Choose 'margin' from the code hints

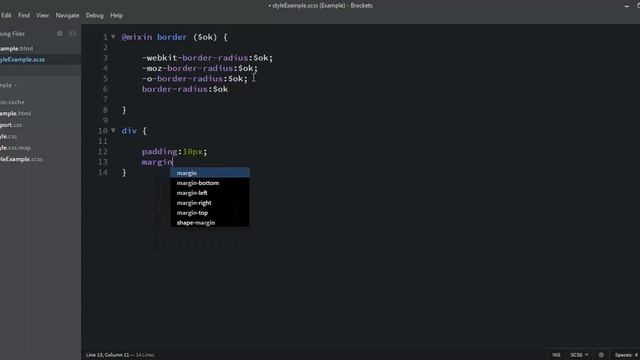[x=210, y=173]
